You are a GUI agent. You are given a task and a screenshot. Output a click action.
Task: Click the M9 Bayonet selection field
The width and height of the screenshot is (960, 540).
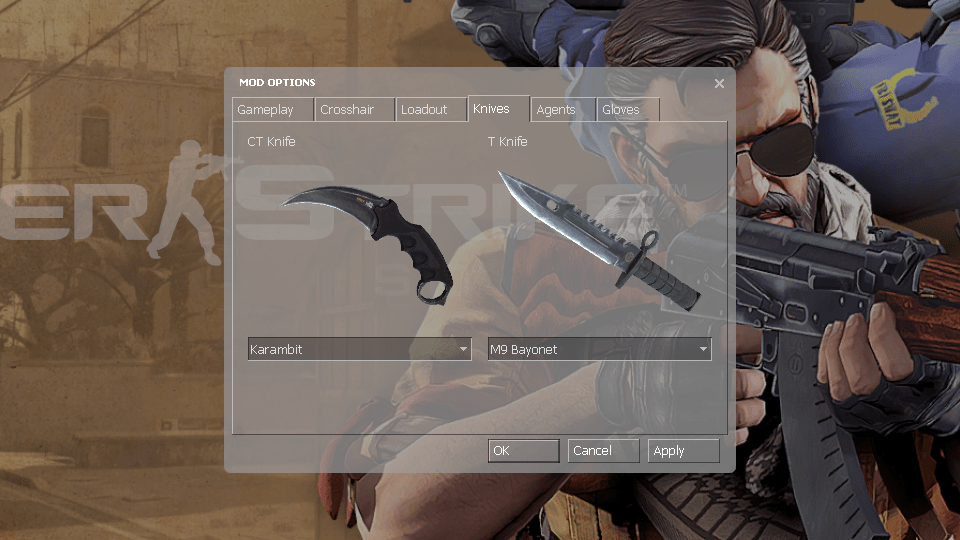tap(590, 350)
